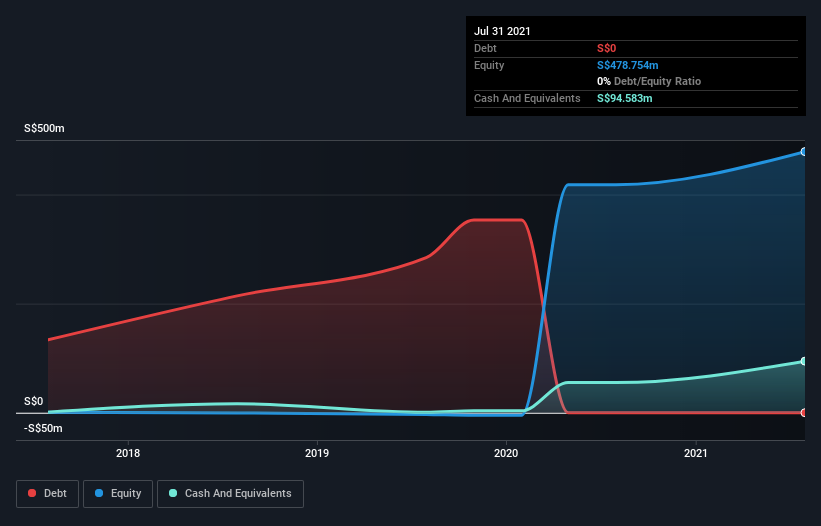Click the 2018 x-axis label
The width and height of the screenshot is (821, 526).
128,453
